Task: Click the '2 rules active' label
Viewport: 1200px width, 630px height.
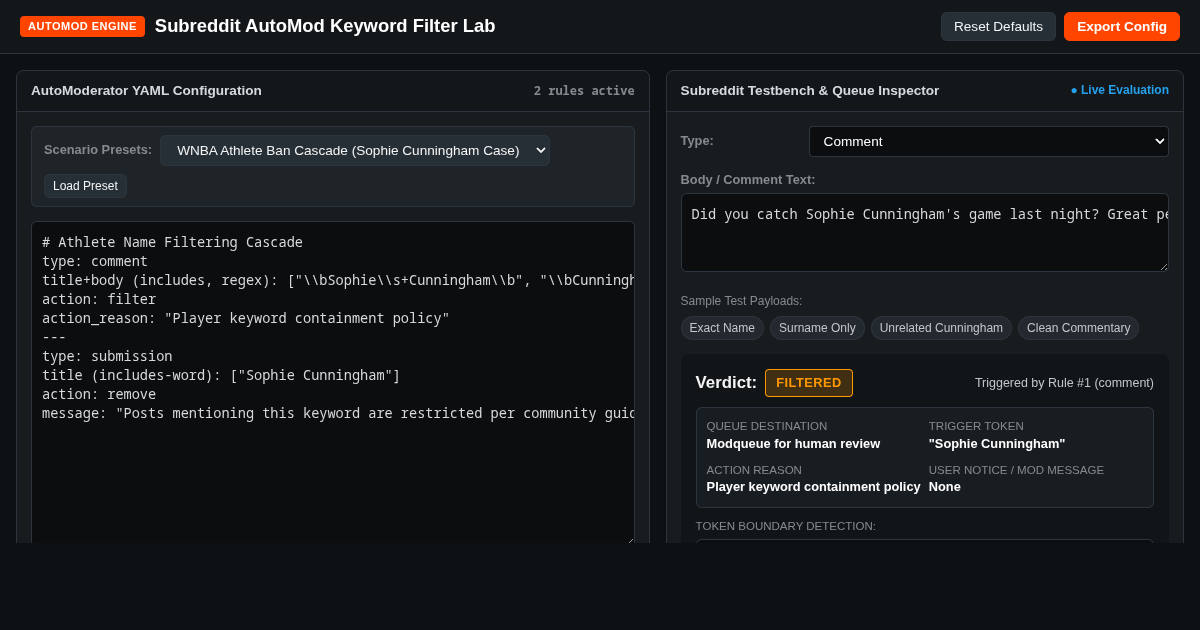Action: click(x=584, y=91)
